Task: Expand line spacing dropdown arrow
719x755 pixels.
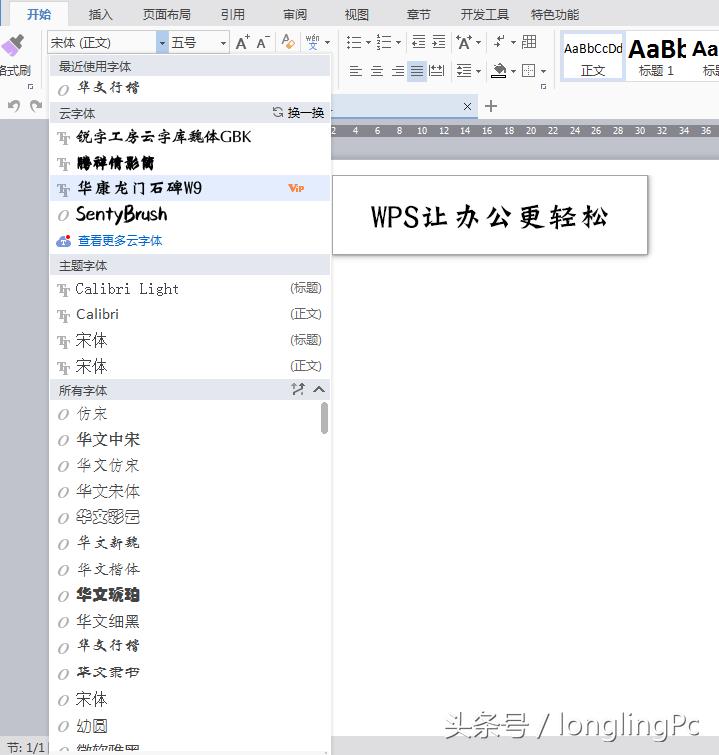Action: coord(478,72)
